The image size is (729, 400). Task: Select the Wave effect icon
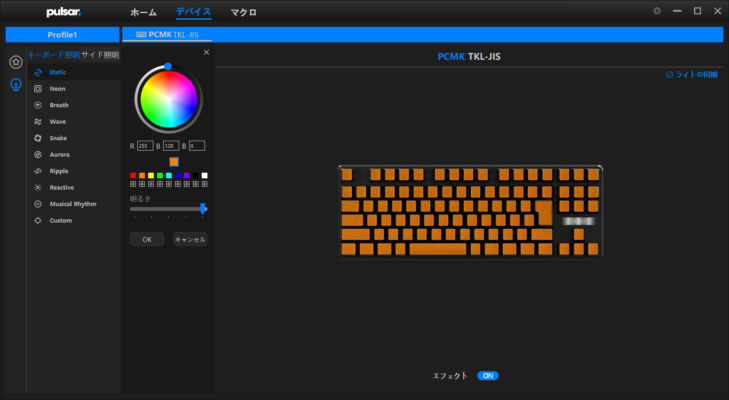click(x=38, y=121)
